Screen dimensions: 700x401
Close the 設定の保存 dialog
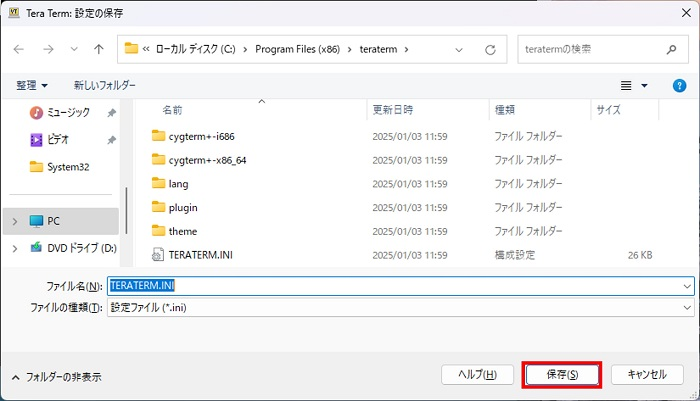coord(686,13)
